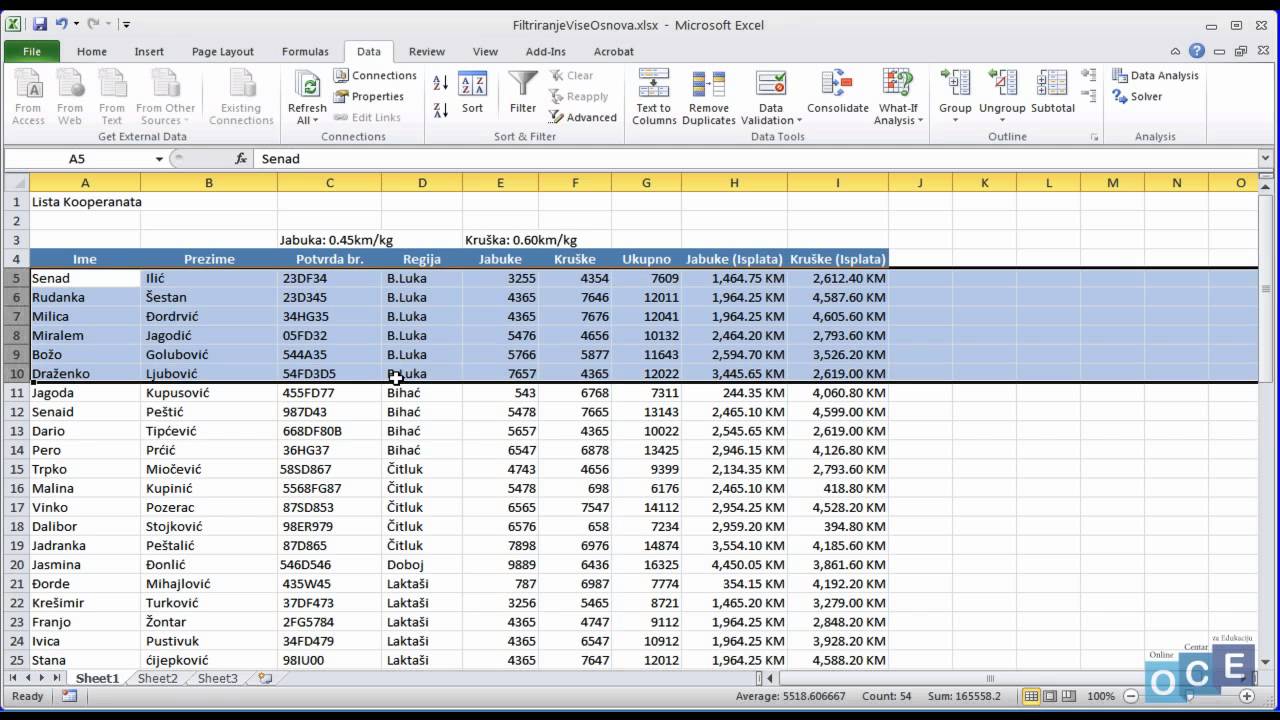Viewport: 1280px width, 720px height.
Task: Open the Review tab
Action: click(427, 51)
